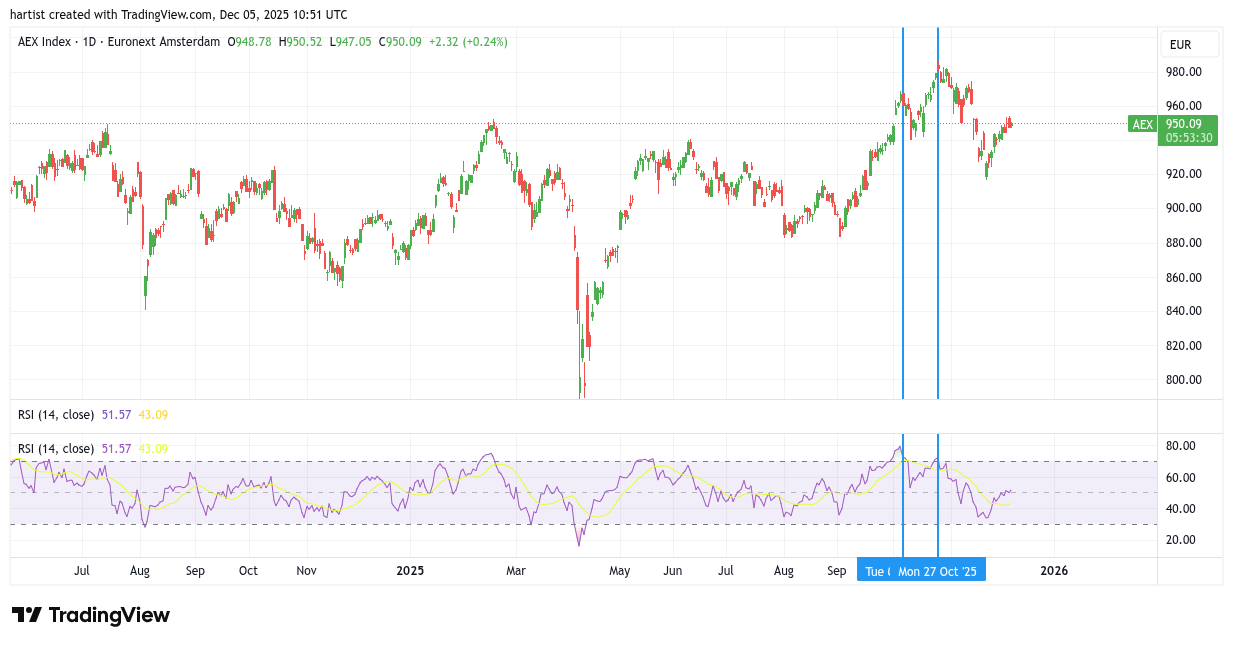Select the right blue vertical line on RSI pane
Screen dimensions: 1233x645
[x=938, y=500]
